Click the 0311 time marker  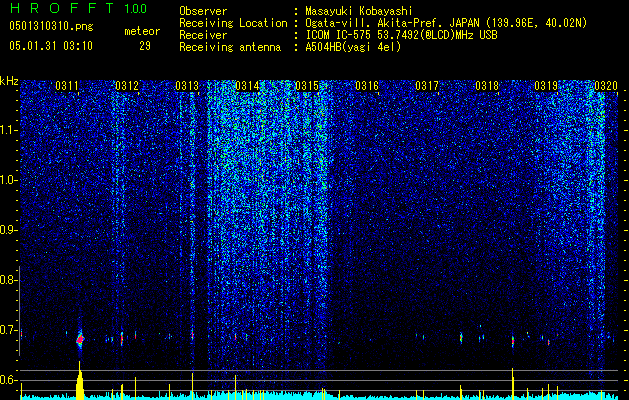click(x=67, y=85)
